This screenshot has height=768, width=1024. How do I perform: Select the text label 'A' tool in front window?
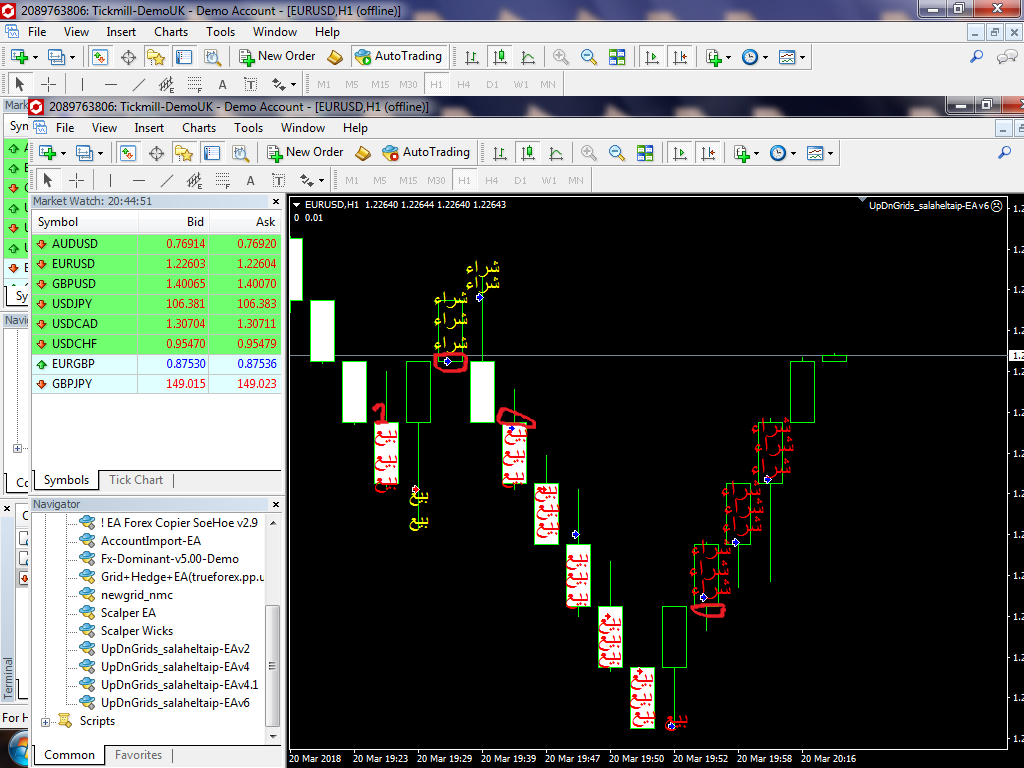(251, 180)
